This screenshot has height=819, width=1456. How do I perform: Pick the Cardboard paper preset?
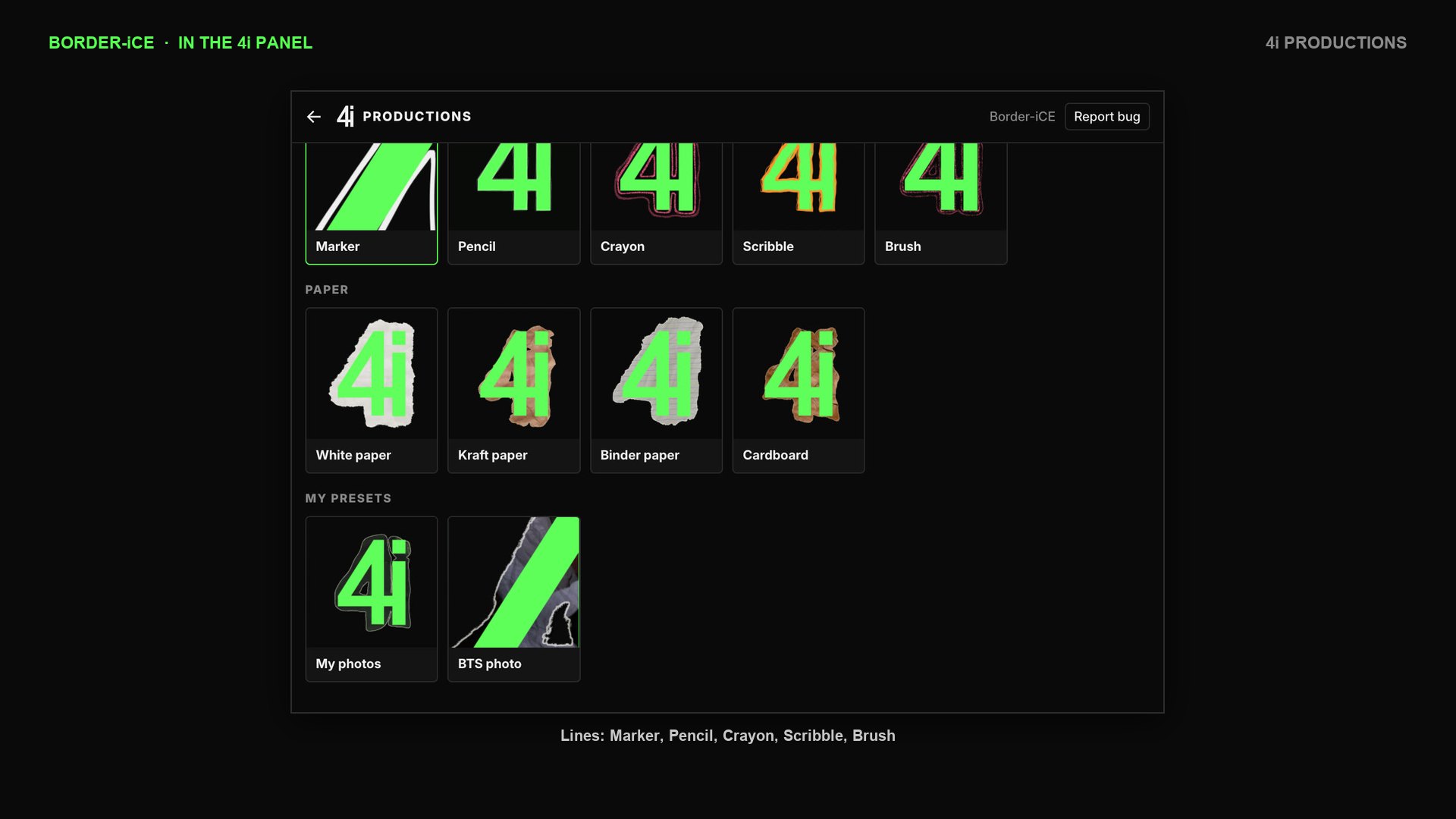click(799, 391)
